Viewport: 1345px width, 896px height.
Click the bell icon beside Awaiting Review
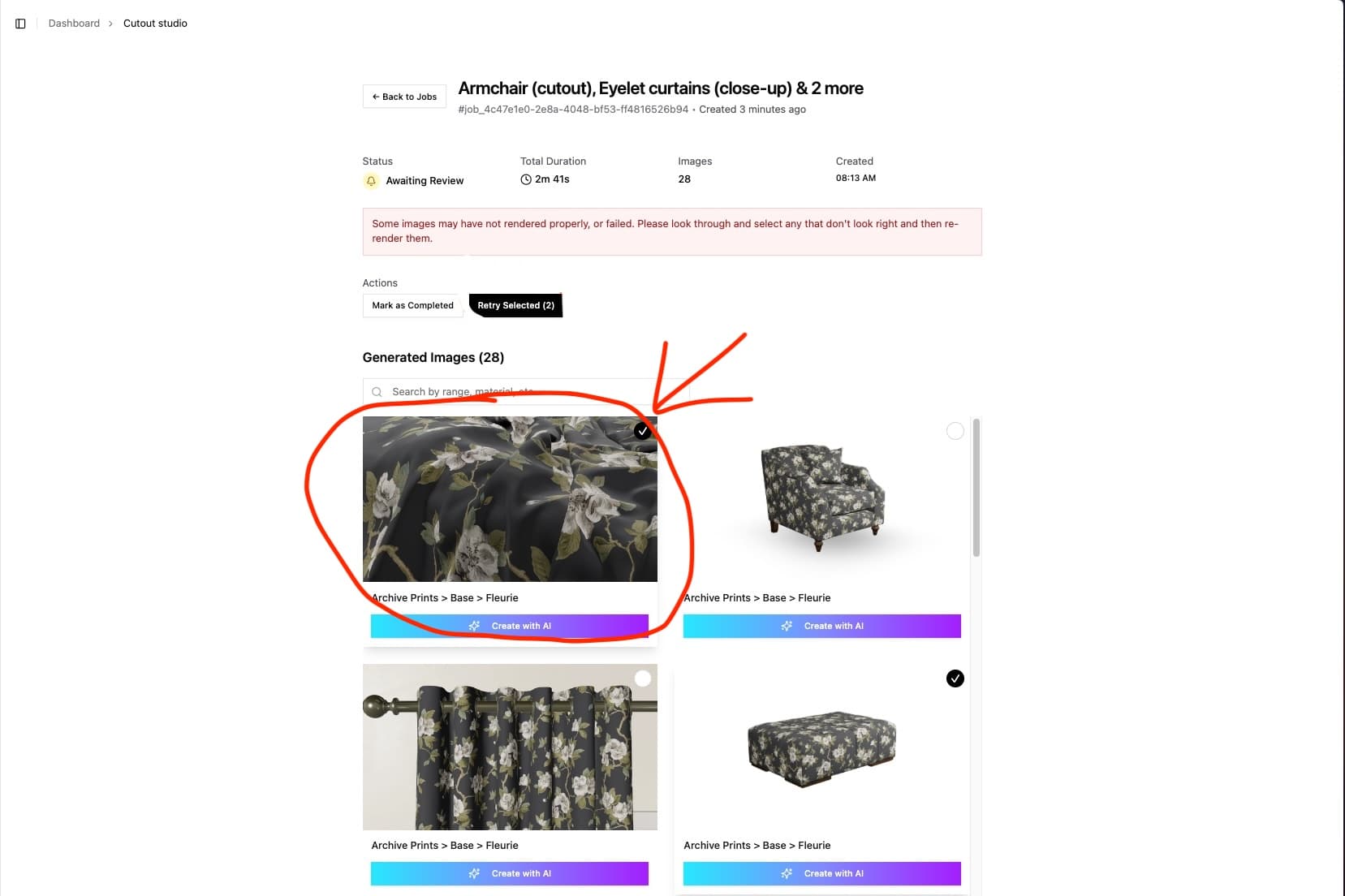(x=372, y=181)
